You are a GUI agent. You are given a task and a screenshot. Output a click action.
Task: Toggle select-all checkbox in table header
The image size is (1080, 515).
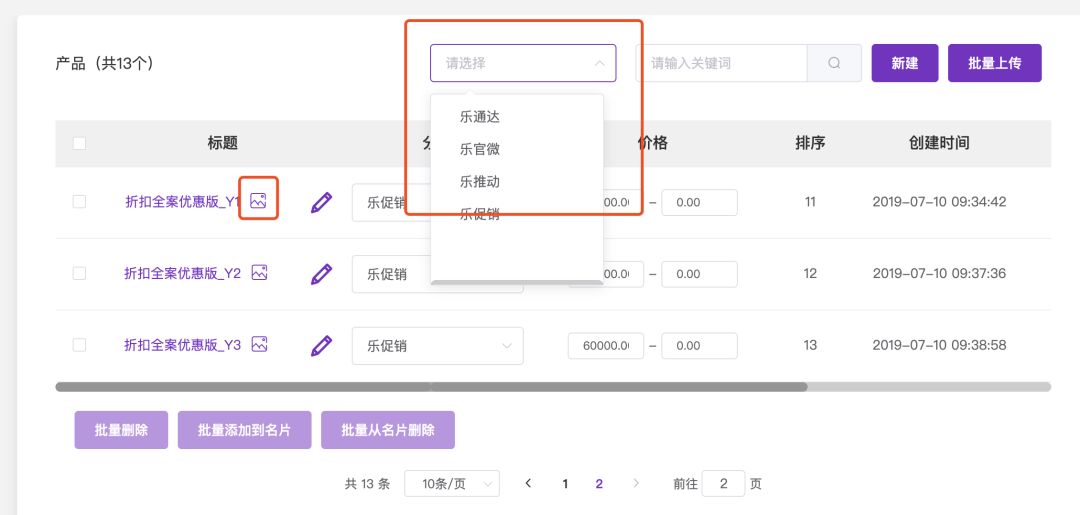coord(79,143)
